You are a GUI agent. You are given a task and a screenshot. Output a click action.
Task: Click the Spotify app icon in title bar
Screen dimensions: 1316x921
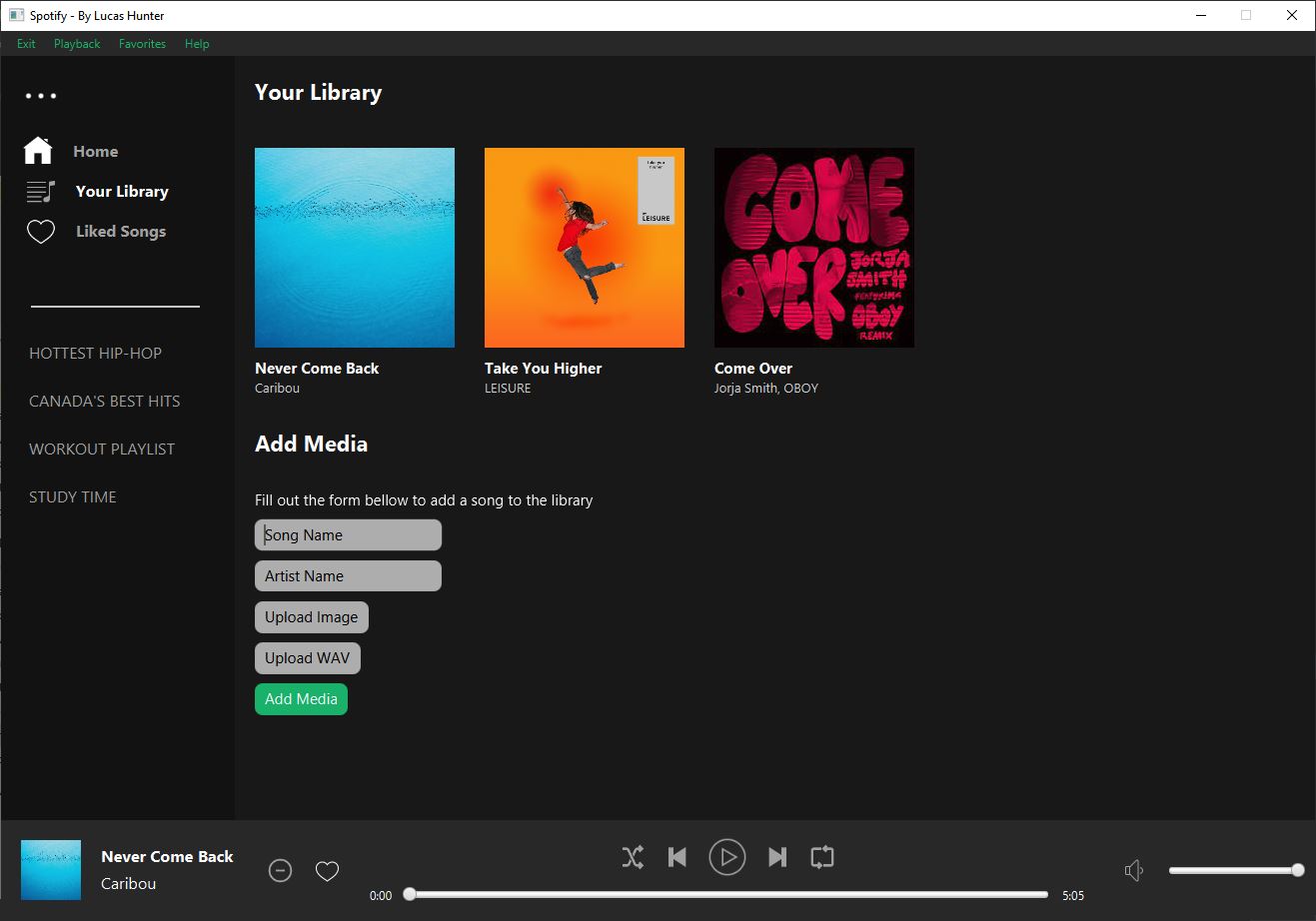point(16,15)
